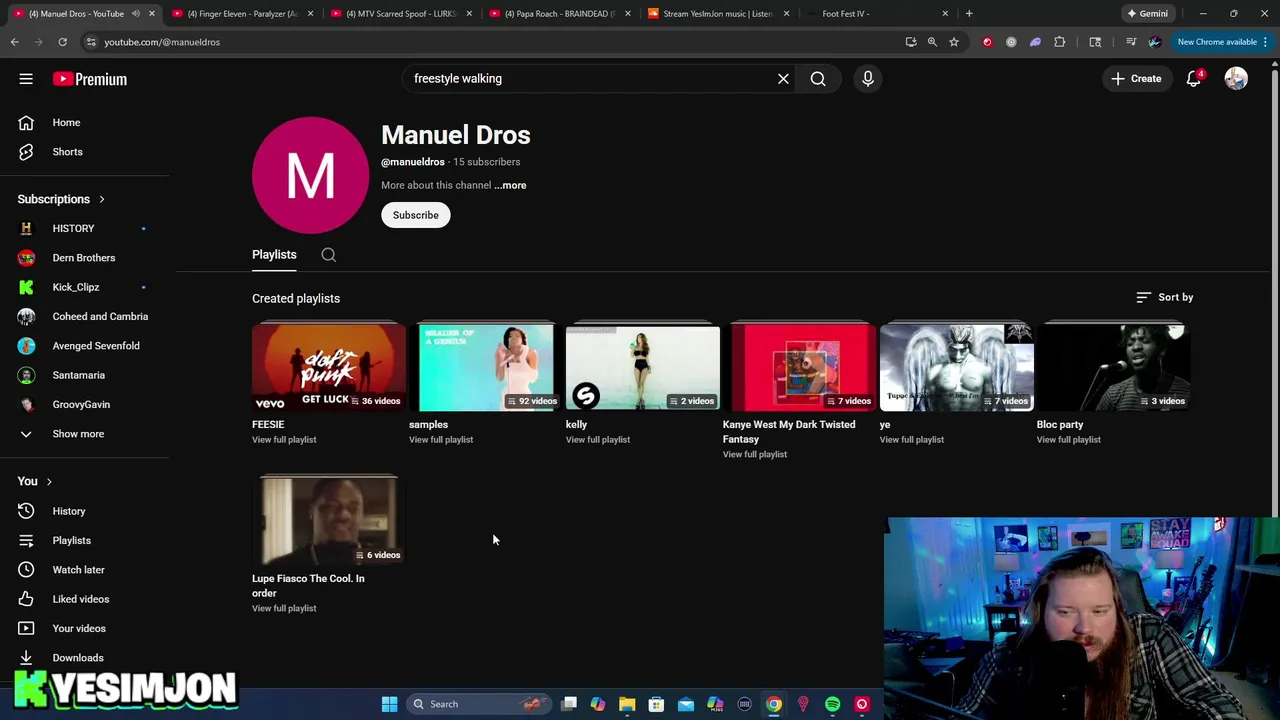Click the Windows taskbar Search box
Image resolution: width=1280 pixels, height=720 pixels.
[478, 704]
